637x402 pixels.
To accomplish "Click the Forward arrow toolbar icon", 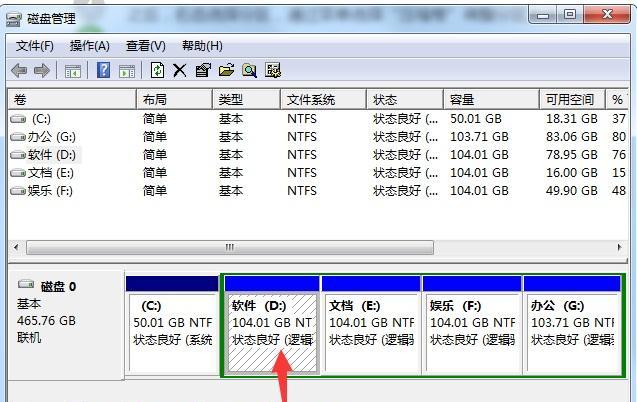I will 41,71.
